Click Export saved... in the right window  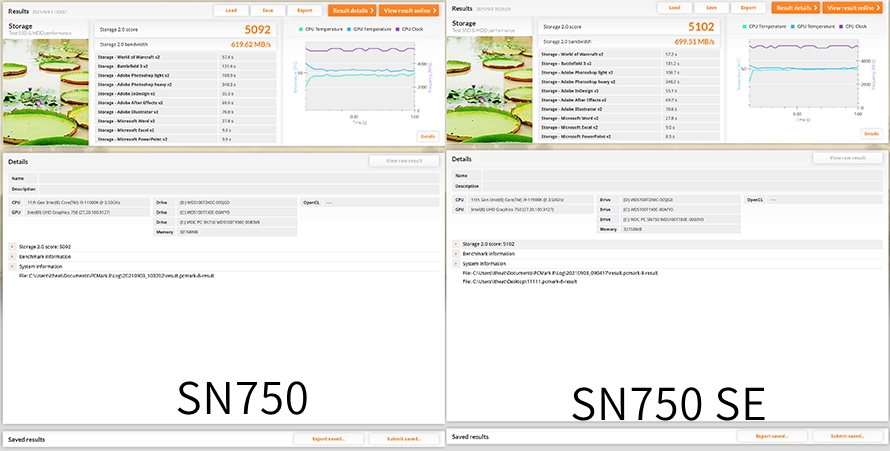pos(773,436)
